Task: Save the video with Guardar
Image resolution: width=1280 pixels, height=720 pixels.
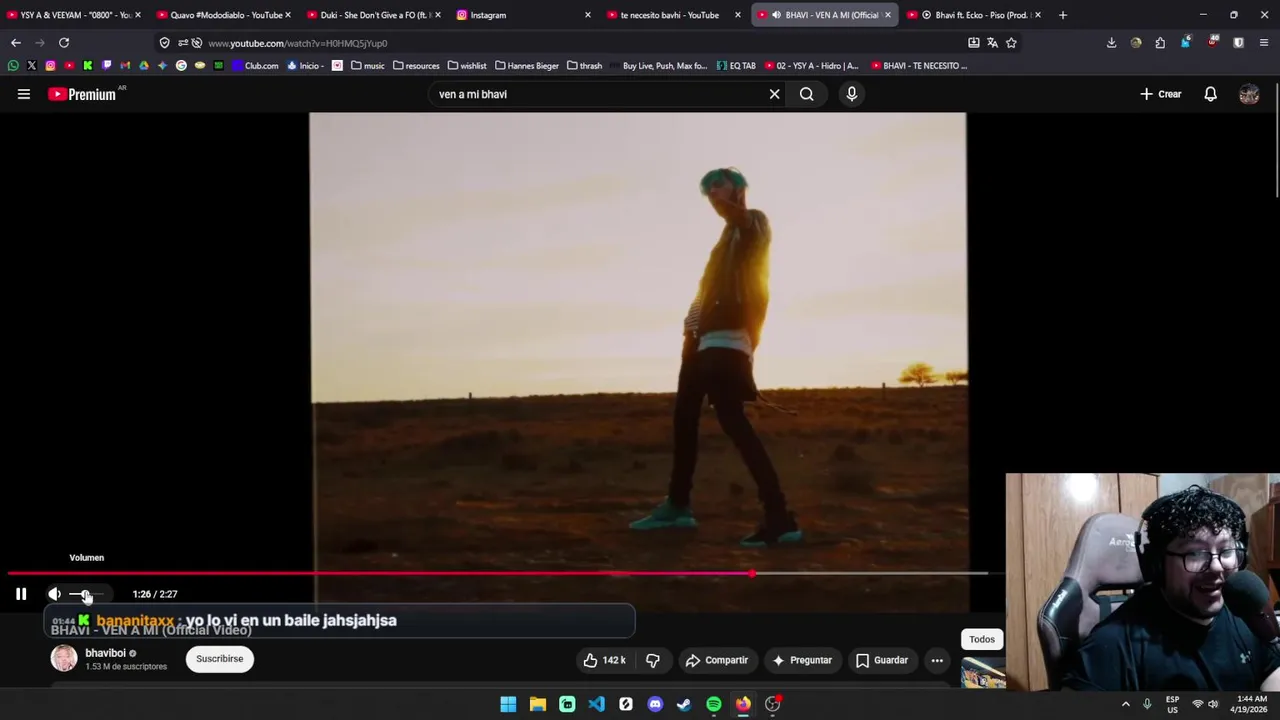Action: point(882,660)
